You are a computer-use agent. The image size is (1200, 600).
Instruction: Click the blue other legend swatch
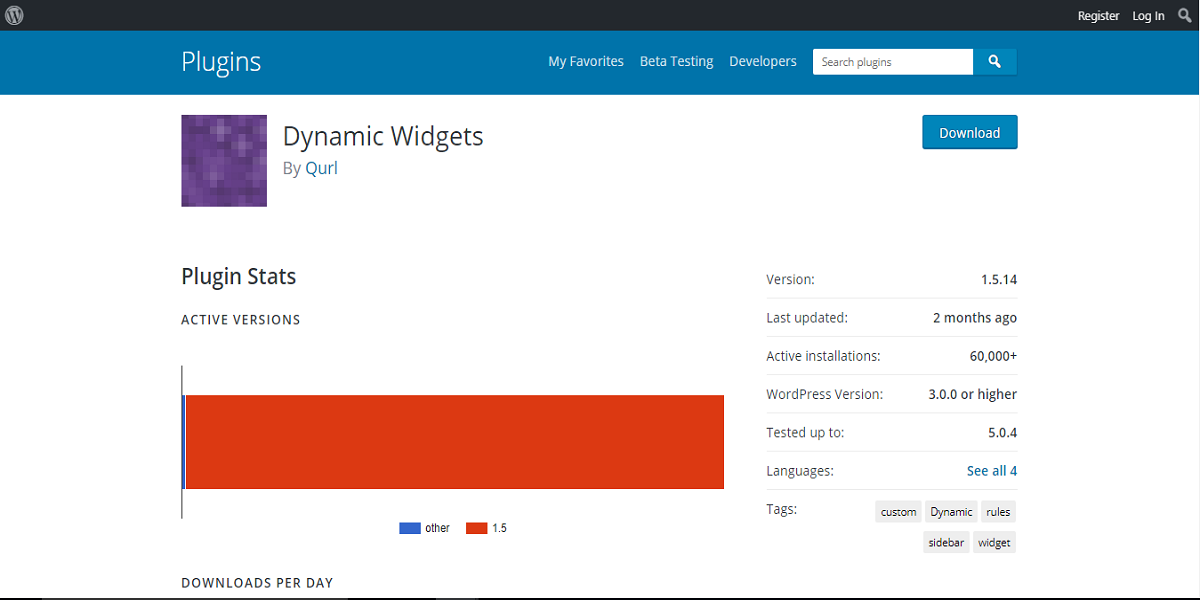(x=410, y=528)
